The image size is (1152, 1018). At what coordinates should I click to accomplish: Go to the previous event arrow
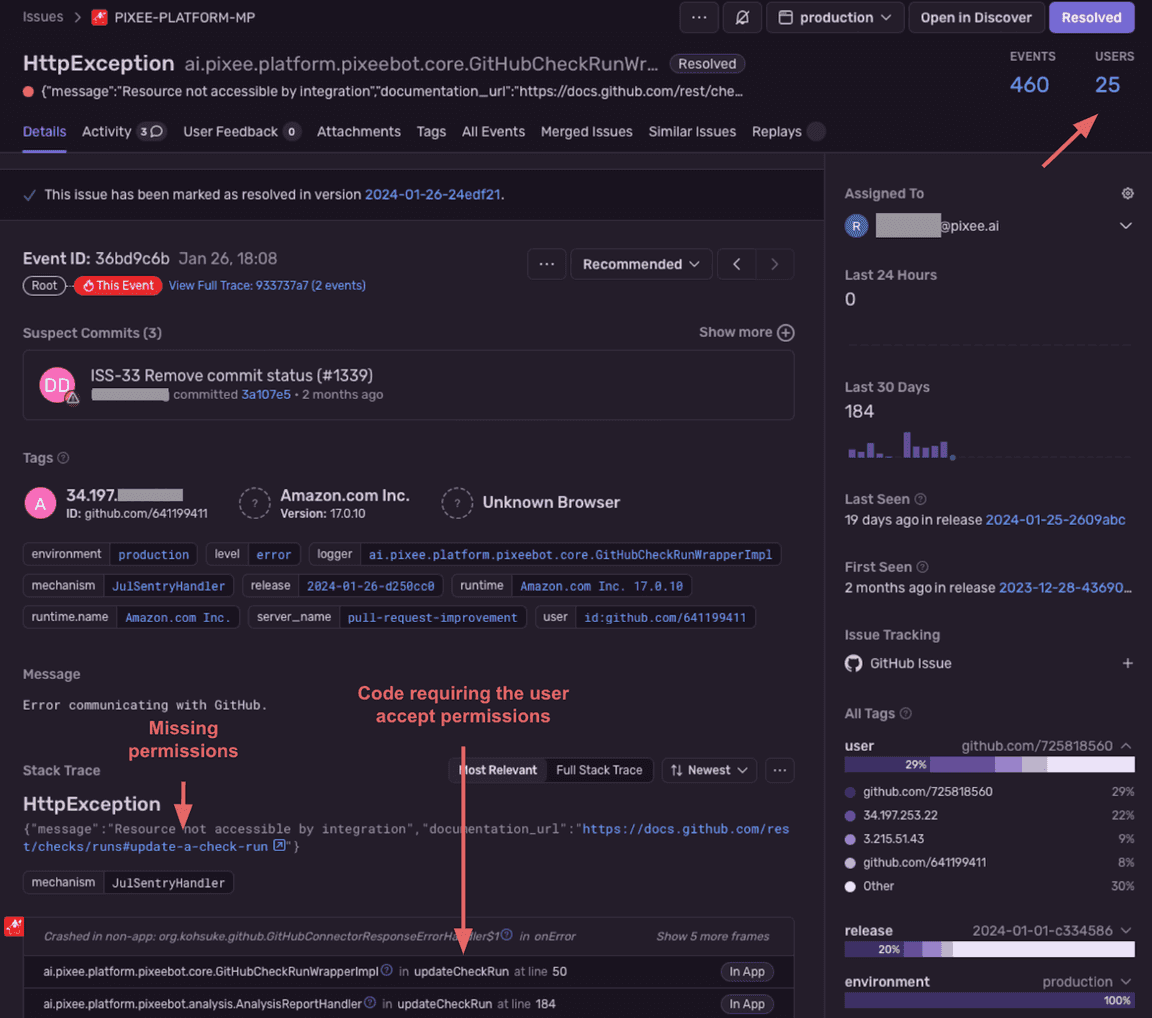[737, 264]
